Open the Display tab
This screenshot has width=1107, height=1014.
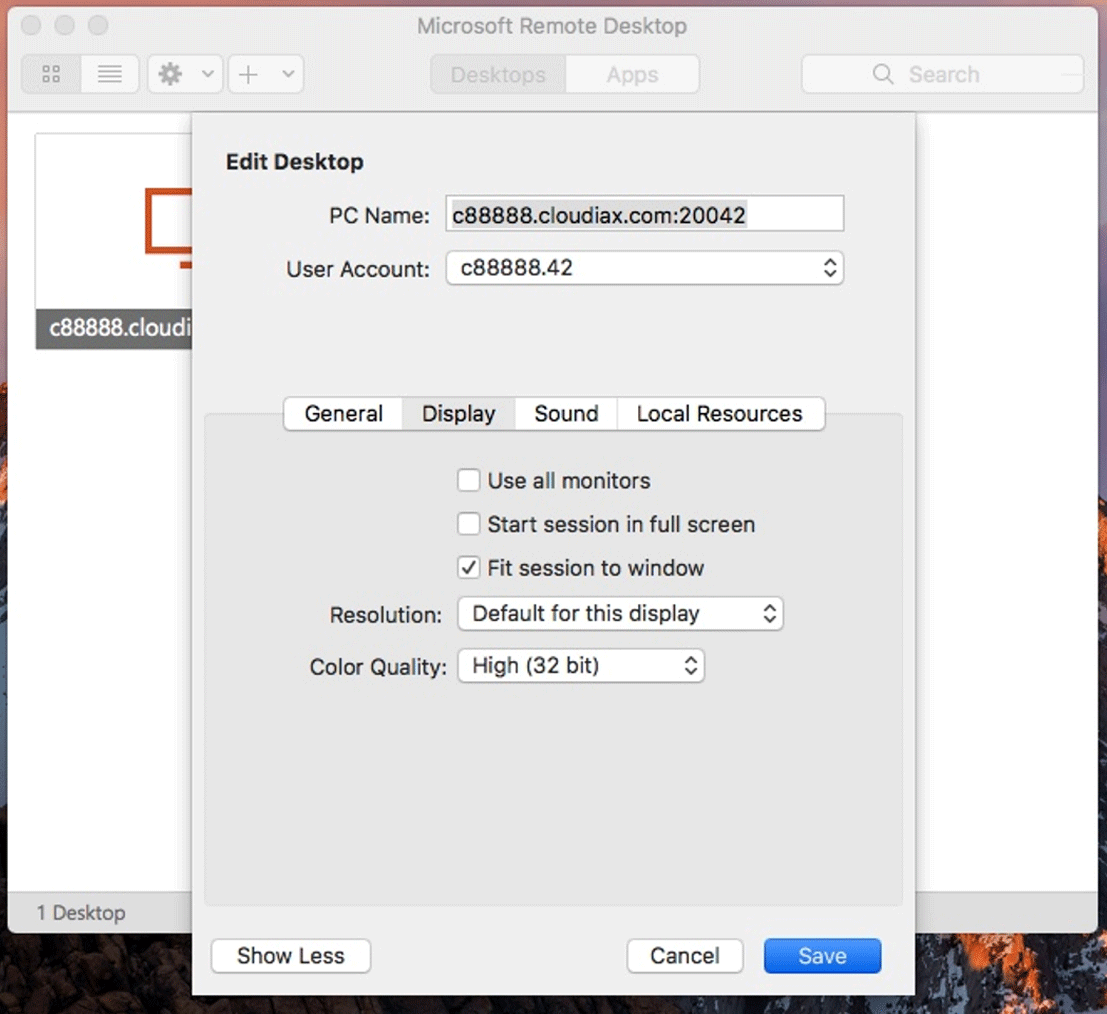[459, 414]
